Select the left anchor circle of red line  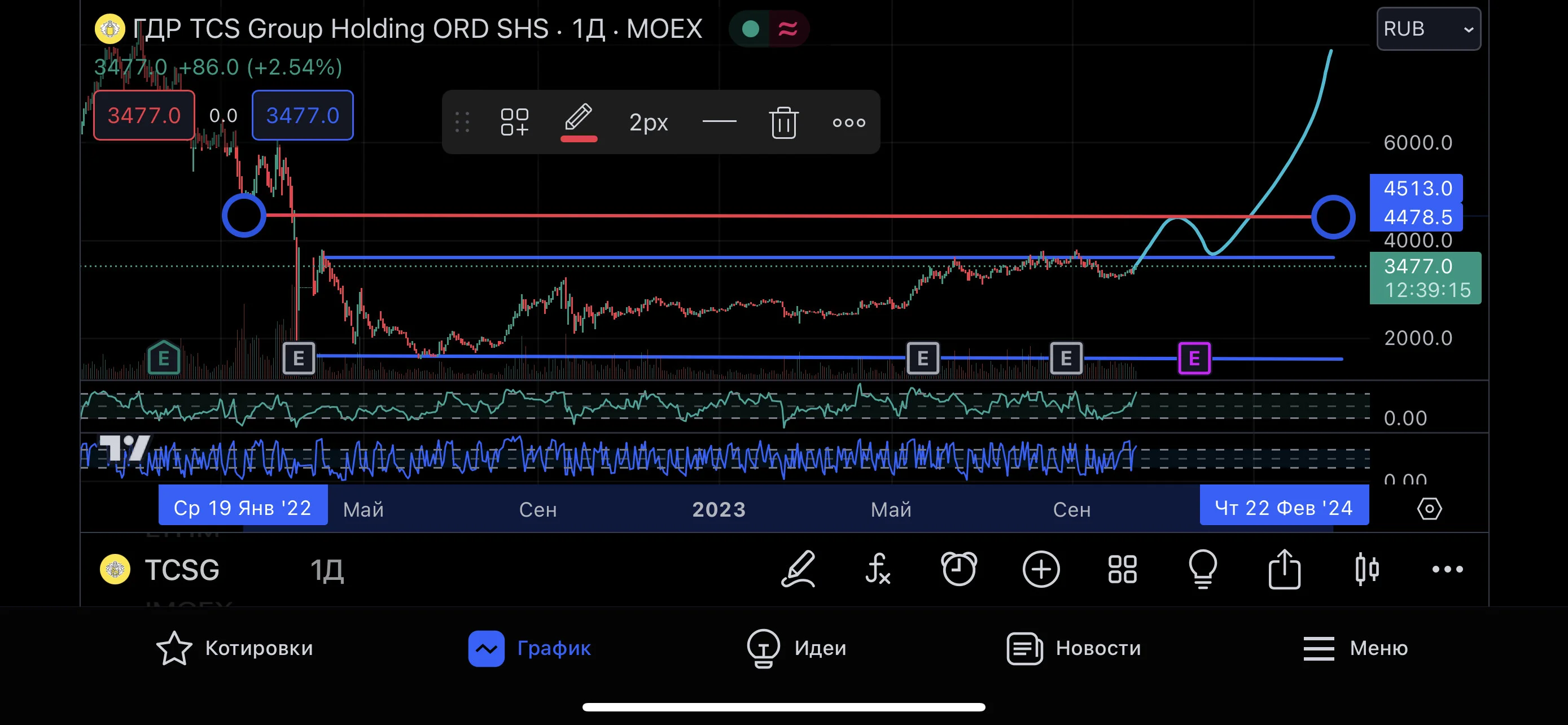(x=243, y=216)
